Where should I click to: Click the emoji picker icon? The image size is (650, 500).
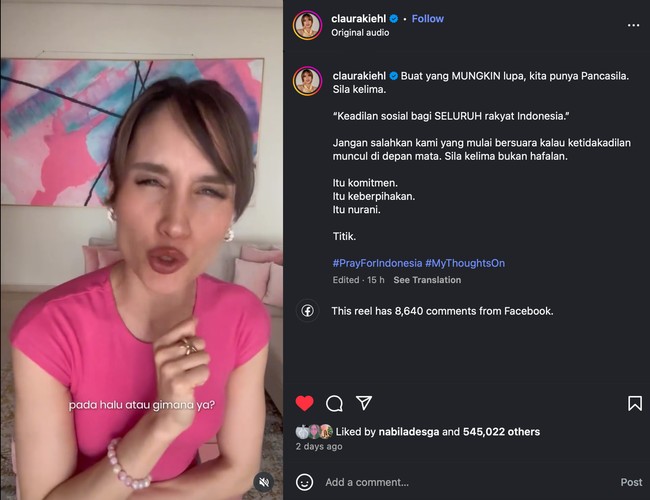[x=305, y=482]
